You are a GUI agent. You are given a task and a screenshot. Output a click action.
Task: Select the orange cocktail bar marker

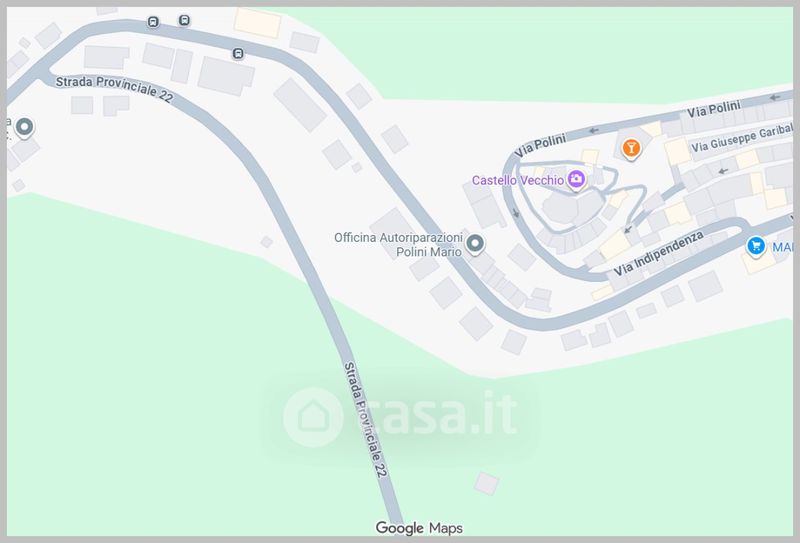point(631,149)
